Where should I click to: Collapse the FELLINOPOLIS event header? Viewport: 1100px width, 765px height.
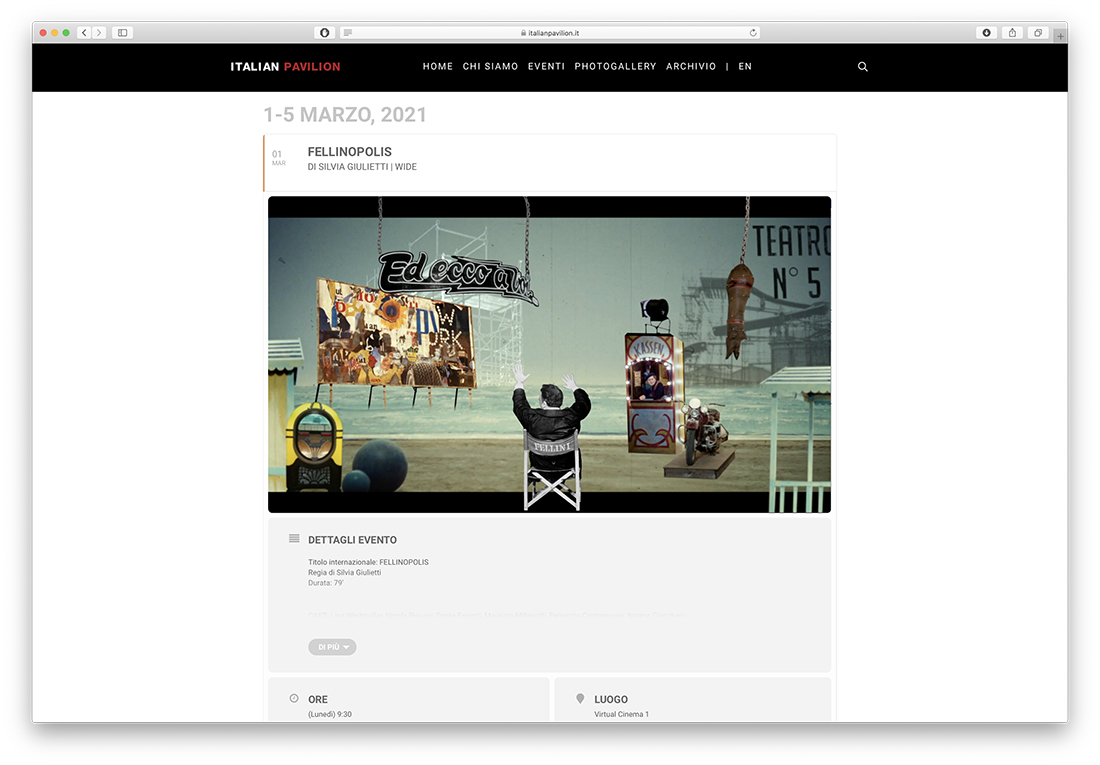point(550,163)
